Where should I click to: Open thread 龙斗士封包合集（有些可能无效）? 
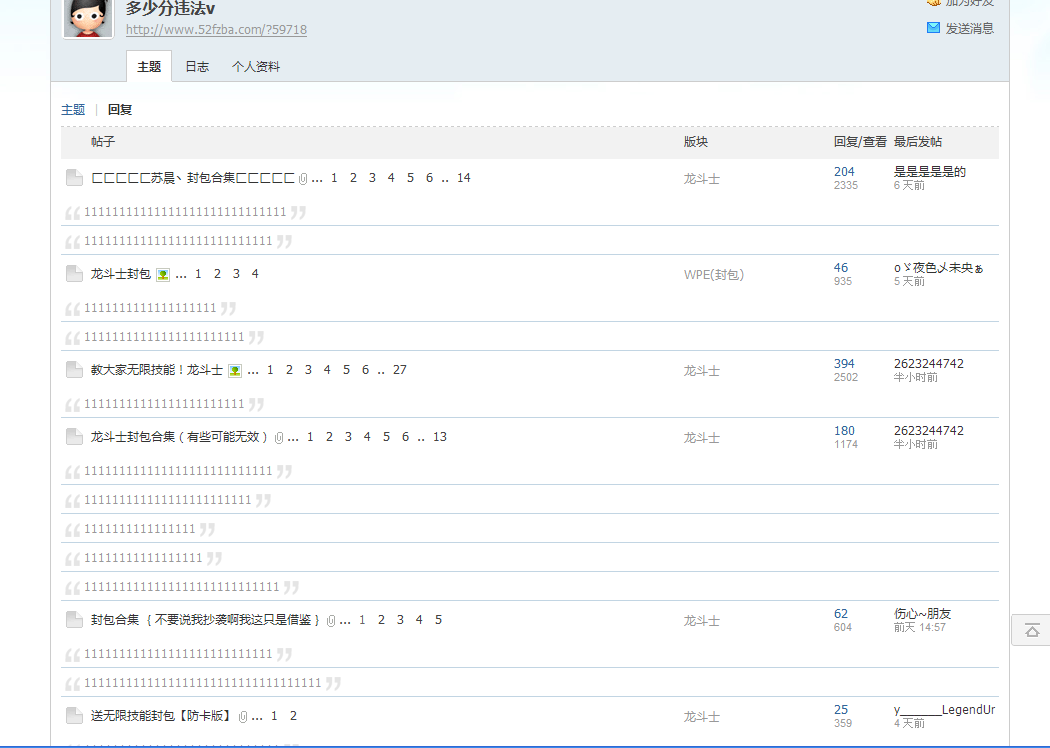pos(179,437)
